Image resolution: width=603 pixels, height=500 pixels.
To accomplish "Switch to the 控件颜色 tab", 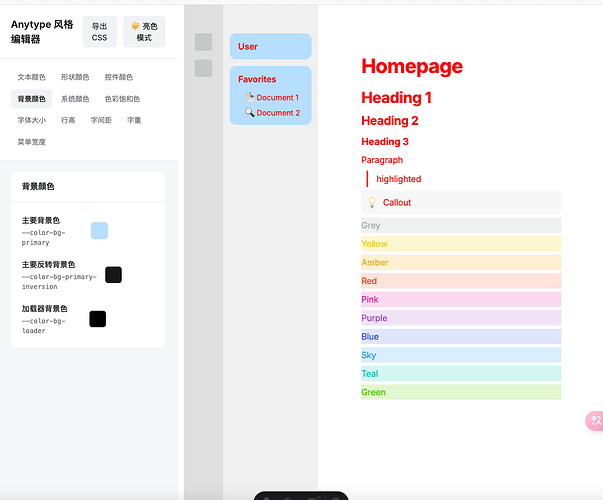I will click(x=119, y=77).
